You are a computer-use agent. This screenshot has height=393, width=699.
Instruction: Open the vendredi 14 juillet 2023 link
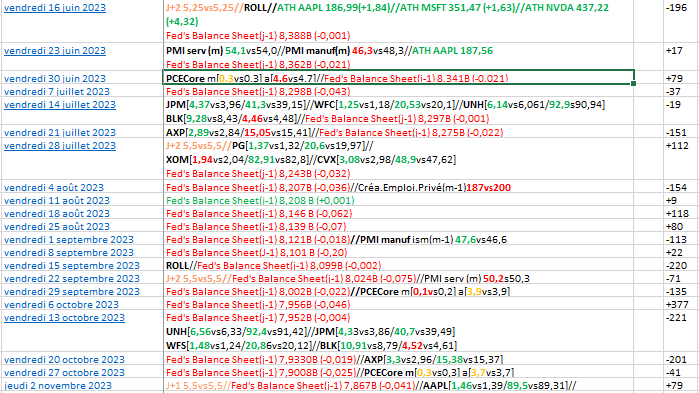(60, 105)
